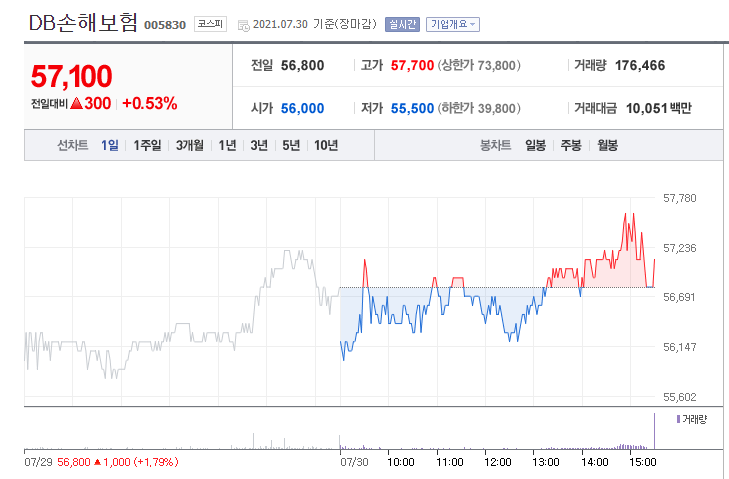Click the 56,147 price axis label
Image resolution: width=729 pixels, height=479 pixels.
[x=680, y=347]
